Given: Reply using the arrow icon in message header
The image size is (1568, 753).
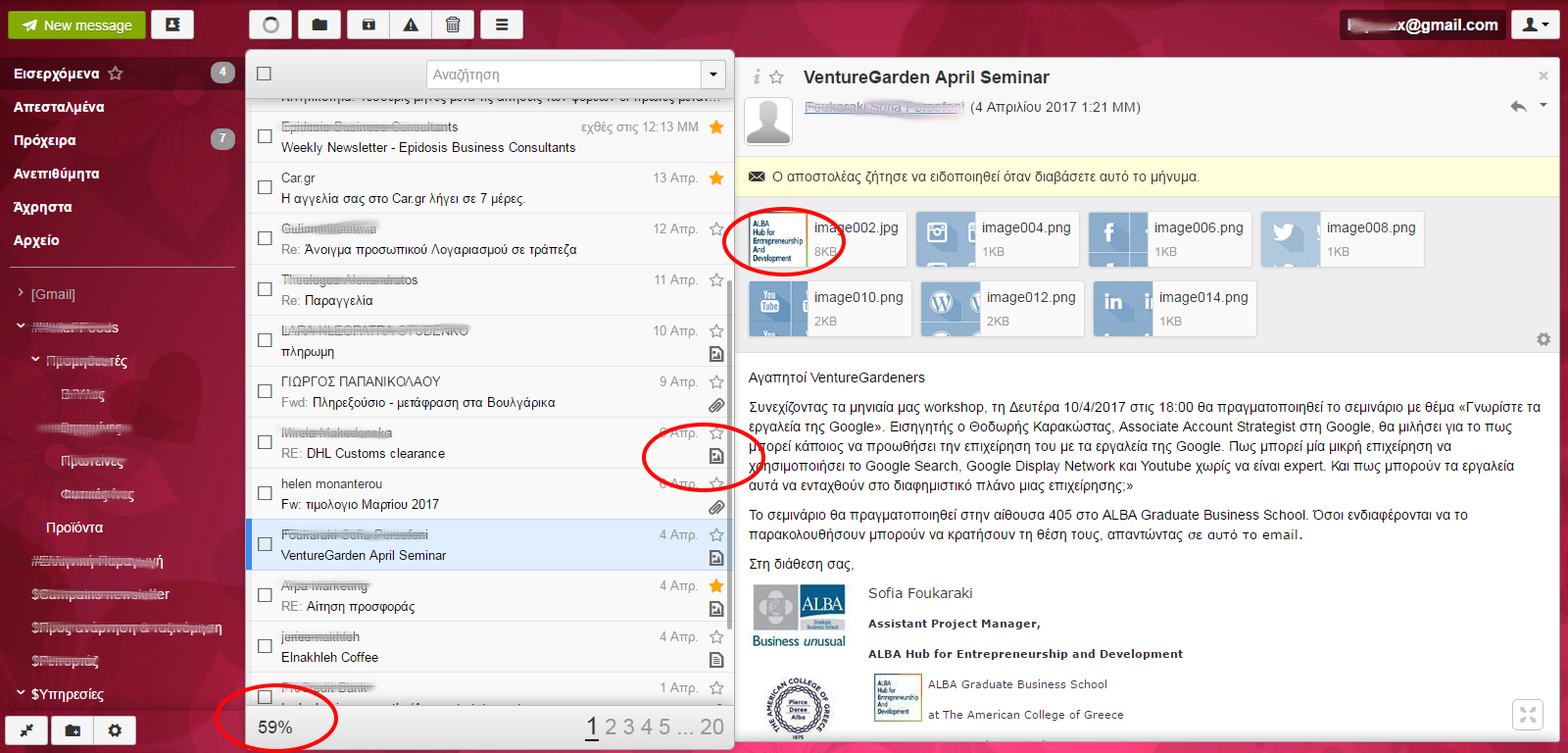Looking at the screenshot, I should click(x=1518, y=106).
